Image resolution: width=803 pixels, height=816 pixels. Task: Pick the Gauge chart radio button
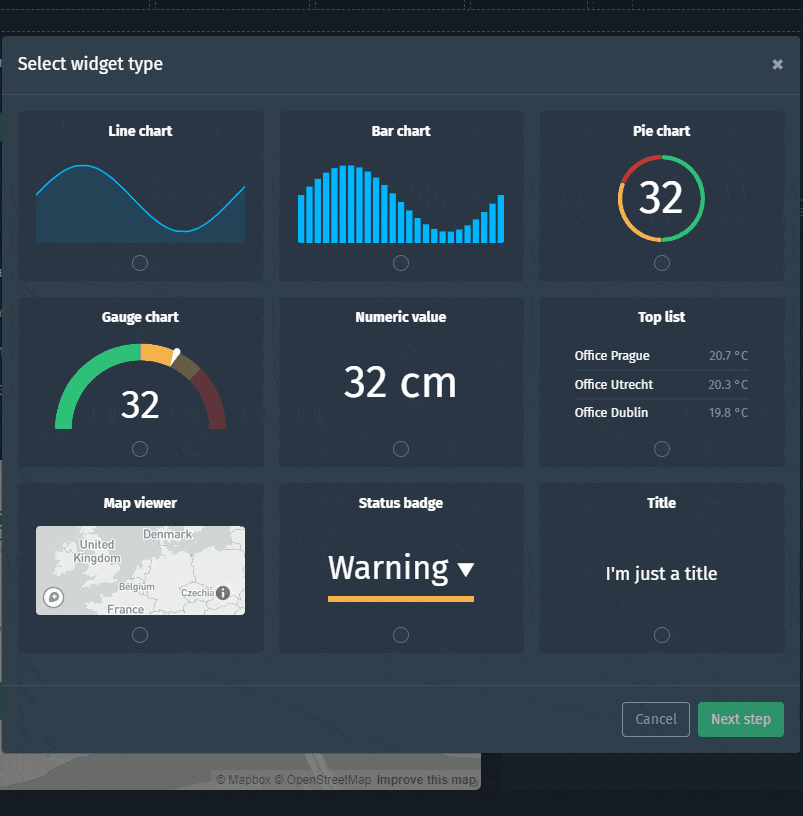tap(140, 449)
